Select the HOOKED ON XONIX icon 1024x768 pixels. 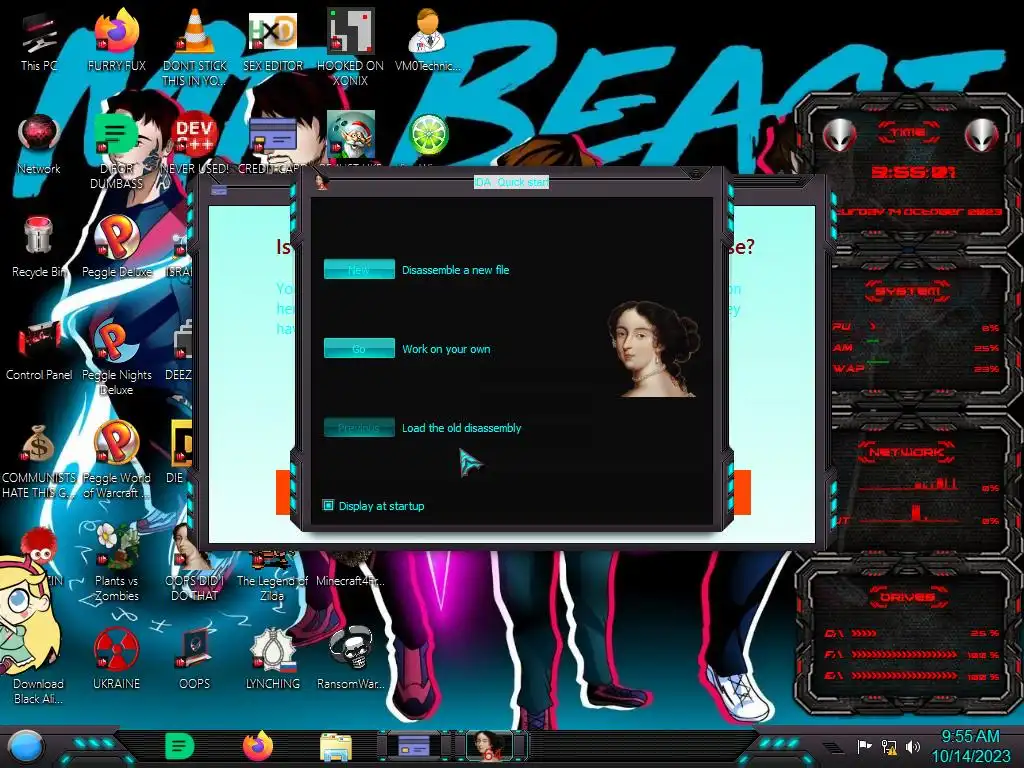(x=351, y=48)
